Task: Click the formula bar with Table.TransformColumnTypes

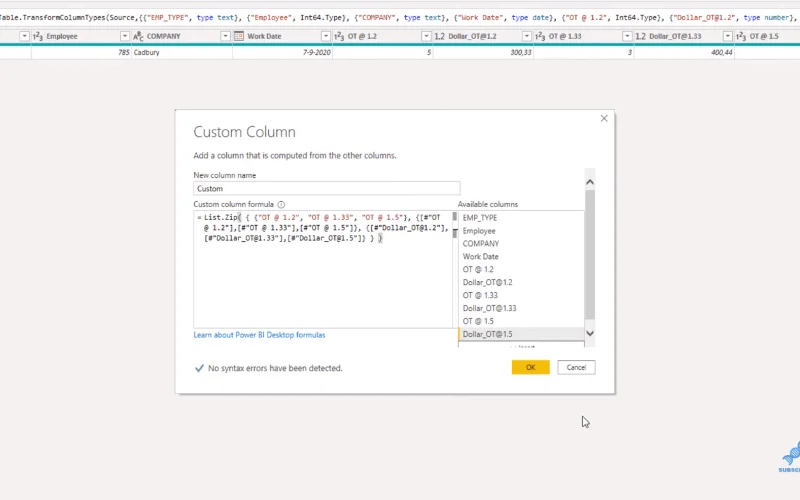Action: [x=400, y=17]
